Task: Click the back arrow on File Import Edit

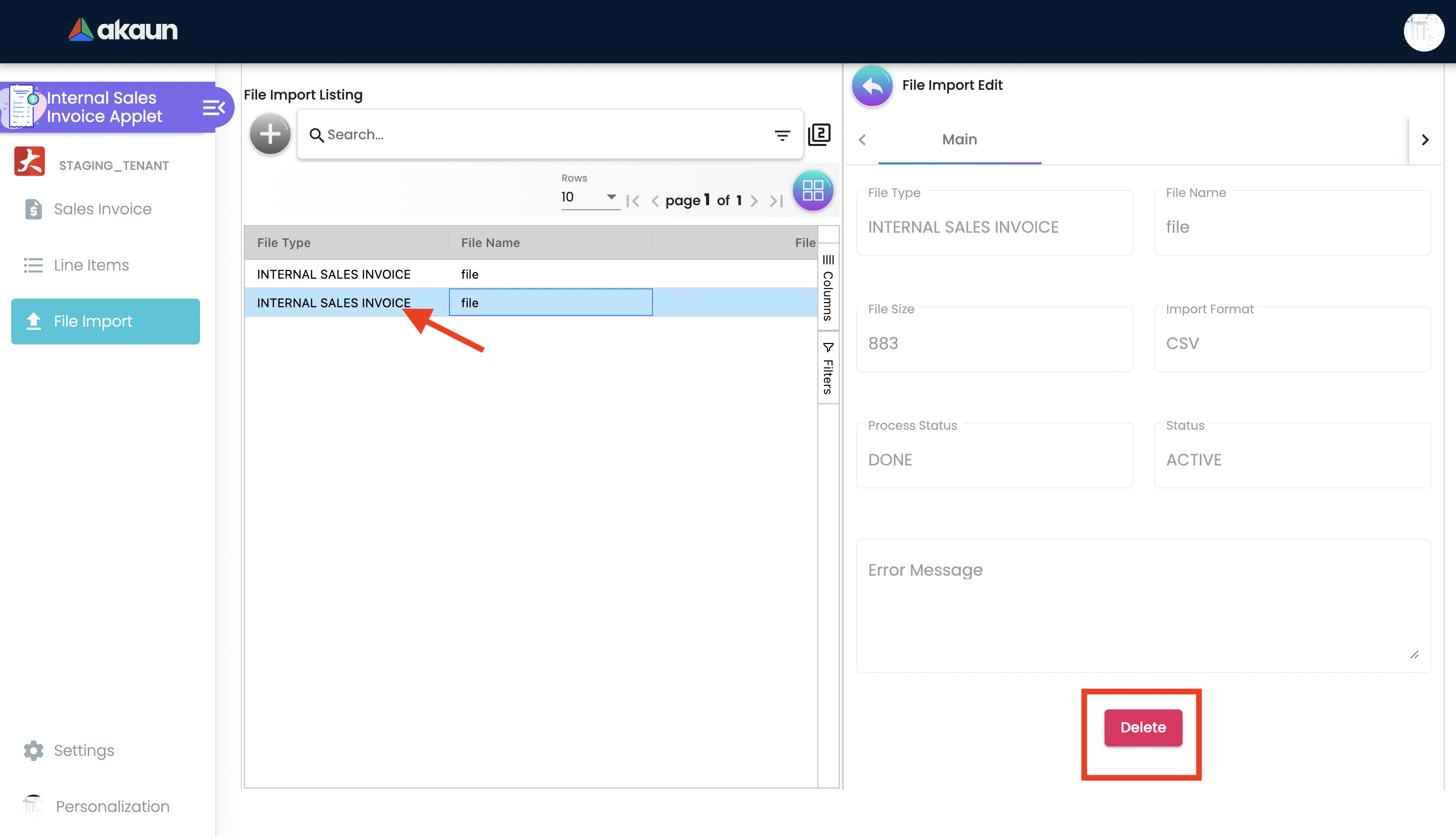Action: pyautogui.click(x=872, y=86)
